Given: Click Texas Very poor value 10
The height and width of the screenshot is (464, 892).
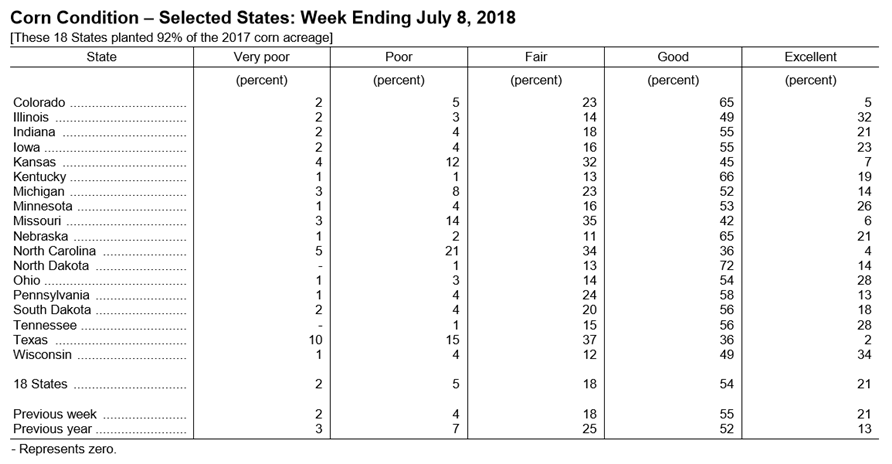Looking at the screenshot, I should [x=315, y=340].
